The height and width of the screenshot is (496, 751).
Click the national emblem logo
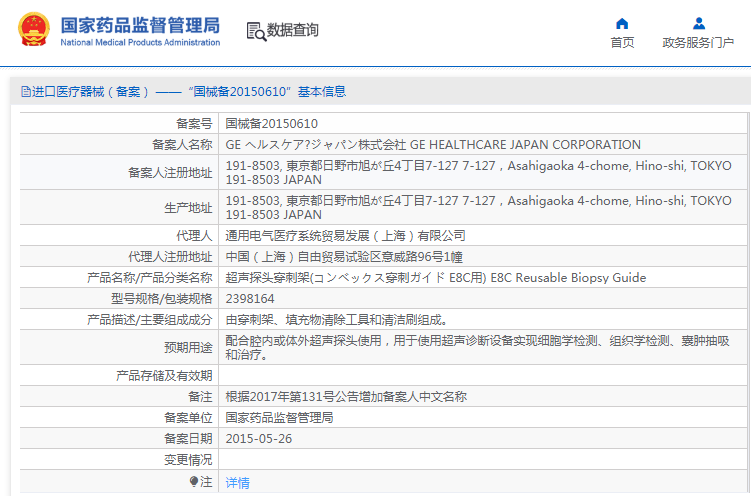pyautogui.click(x=34, y=30)
